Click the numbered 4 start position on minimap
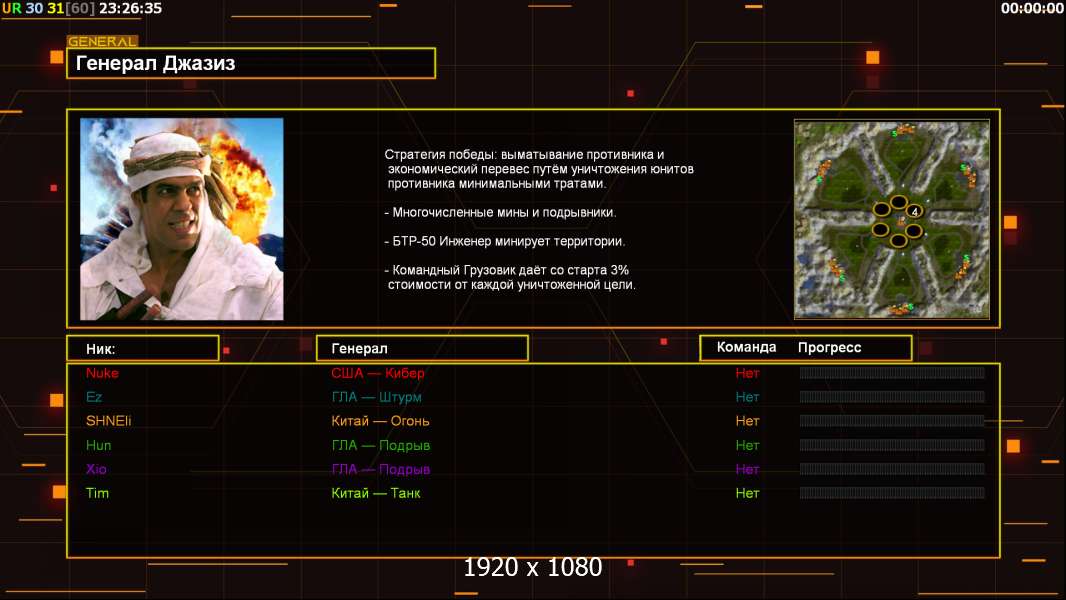1066x600 pixels. 915,211
